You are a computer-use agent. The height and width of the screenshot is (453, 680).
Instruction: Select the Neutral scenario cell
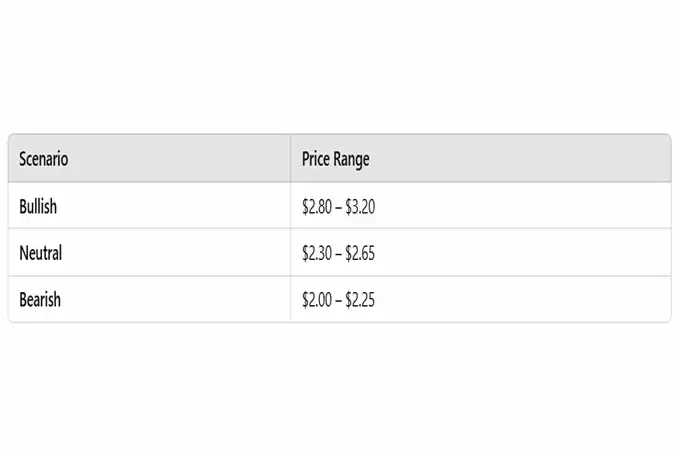pyautogui.click(x=41, y=253)
